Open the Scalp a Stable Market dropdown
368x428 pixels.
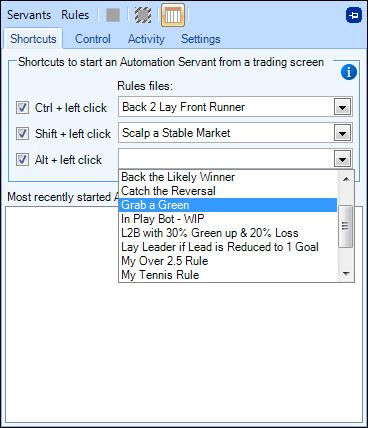tap(342, 133)
